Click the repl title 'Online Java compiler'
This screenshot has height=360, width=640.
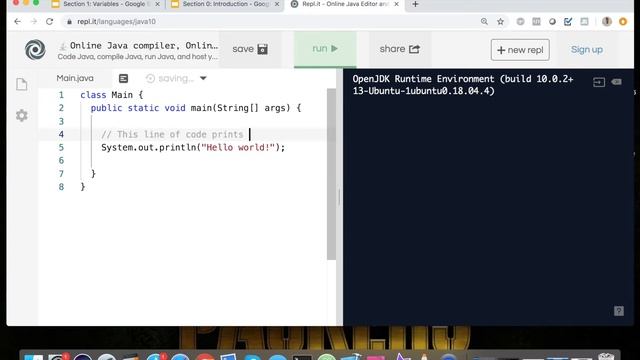click(x=144, y=46)
